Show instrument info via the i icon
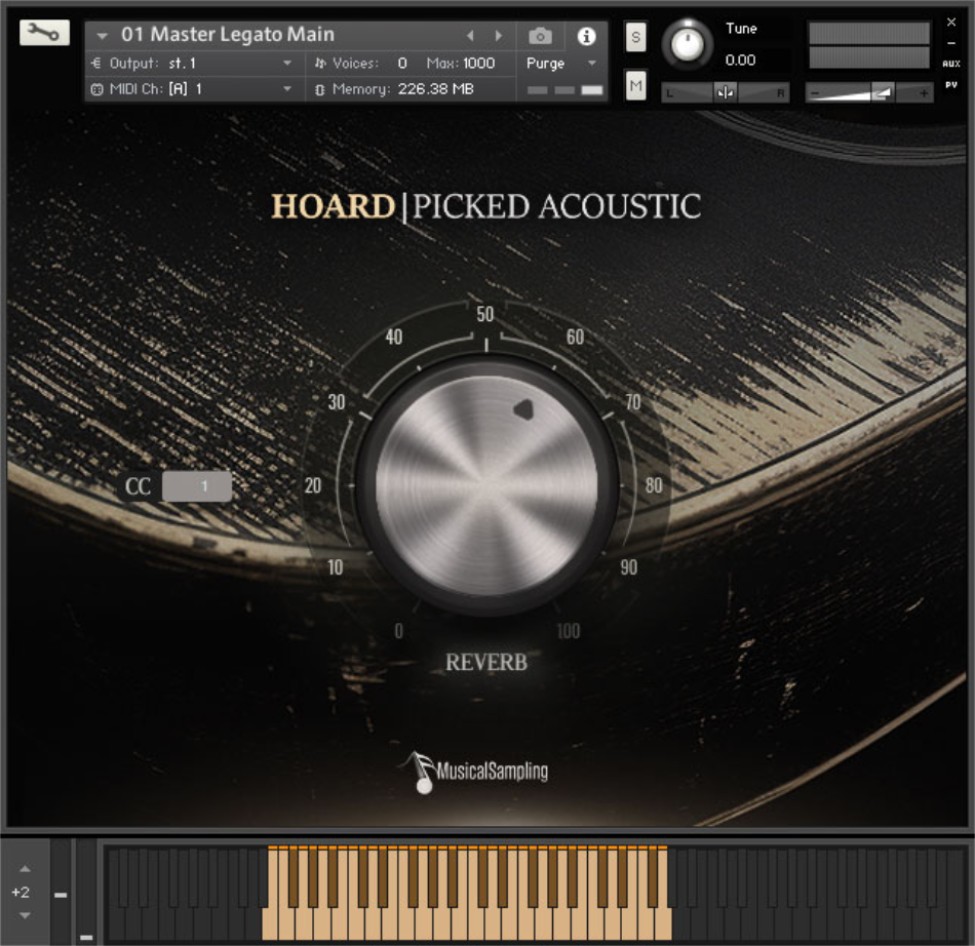 point(587,34)
